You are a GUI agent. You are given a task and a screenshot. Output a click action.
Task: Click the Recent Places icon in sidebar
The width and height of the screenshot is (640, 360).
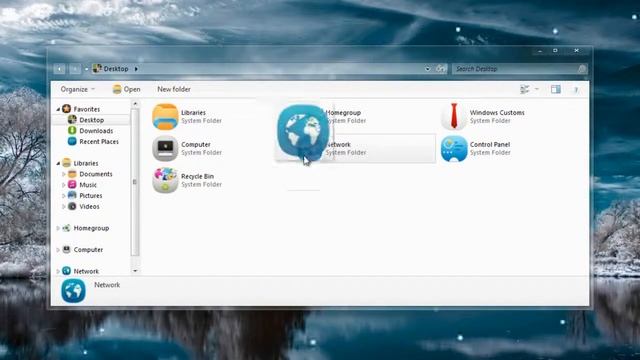click(72, 141)
